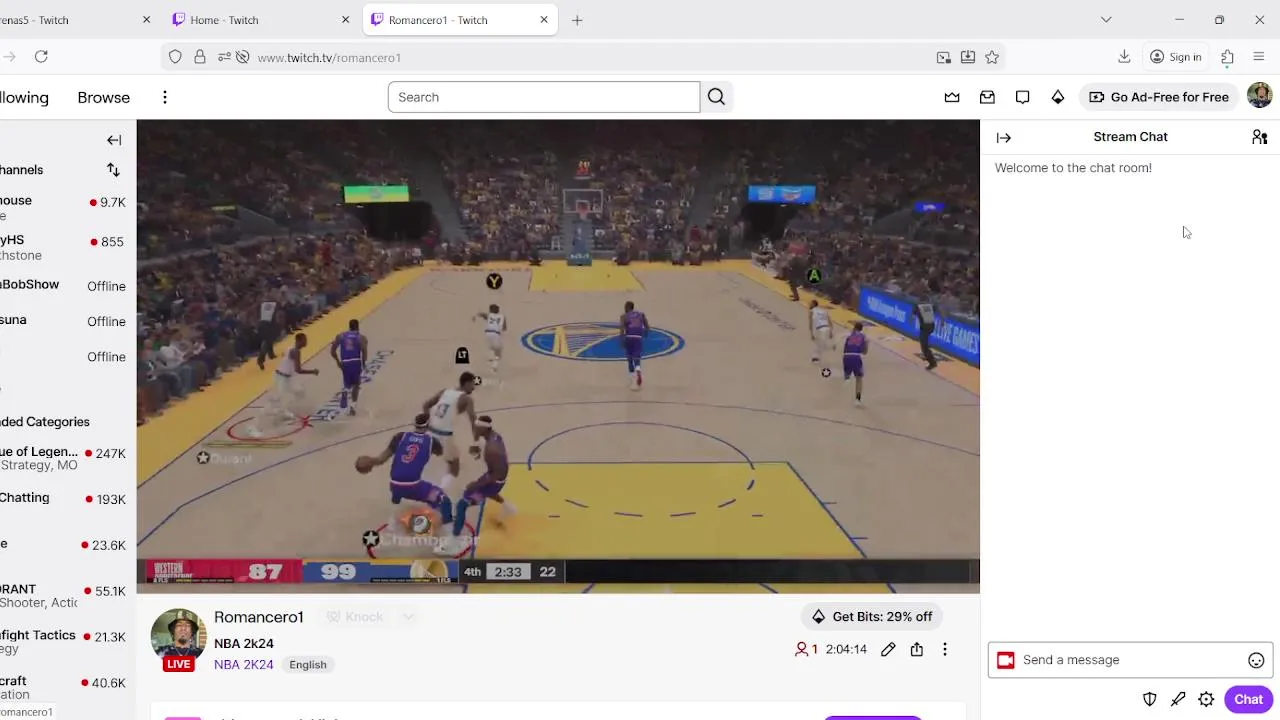Select the category row with 40.6K viewers
1280x720 pixels.
(68, 687)
